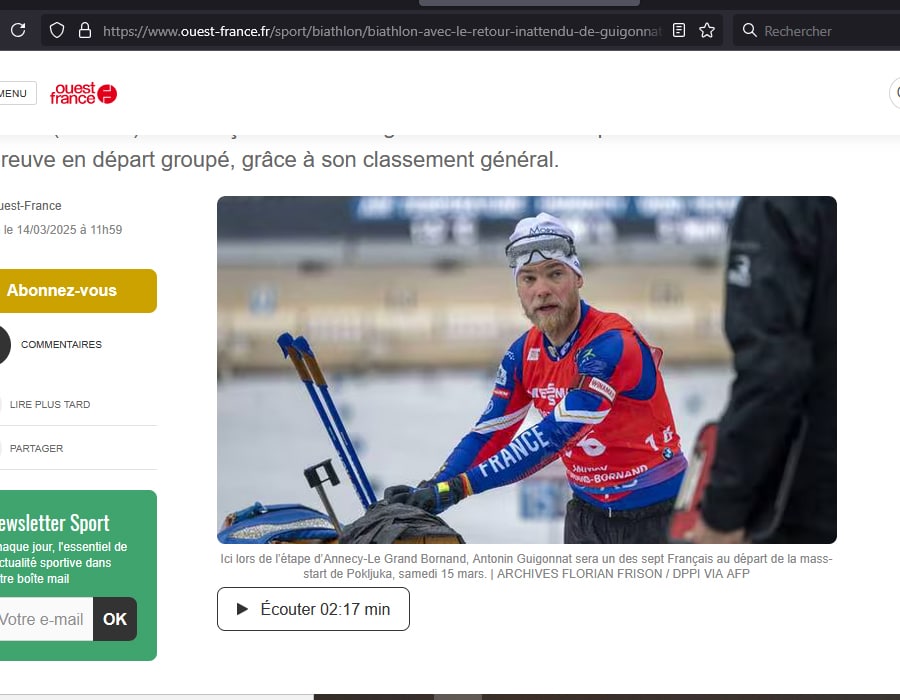Viewport: 900px width, 700px height.
Task: Open the tracking protection shield panel
Action: pos(56,30)
